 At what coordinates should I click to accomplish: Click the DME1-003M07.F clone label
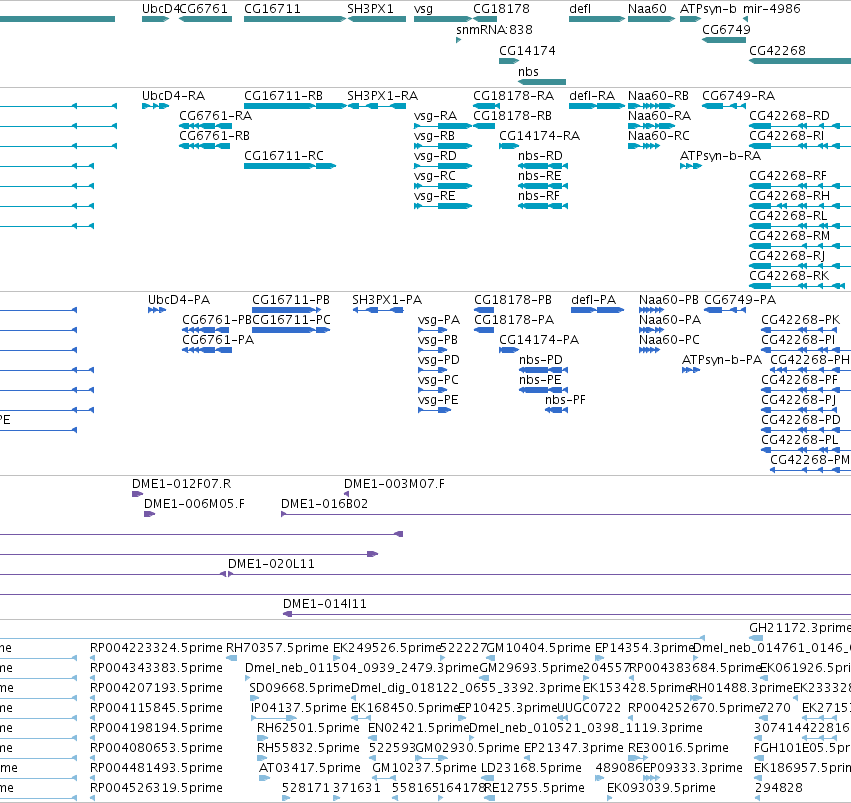point(394,483)
